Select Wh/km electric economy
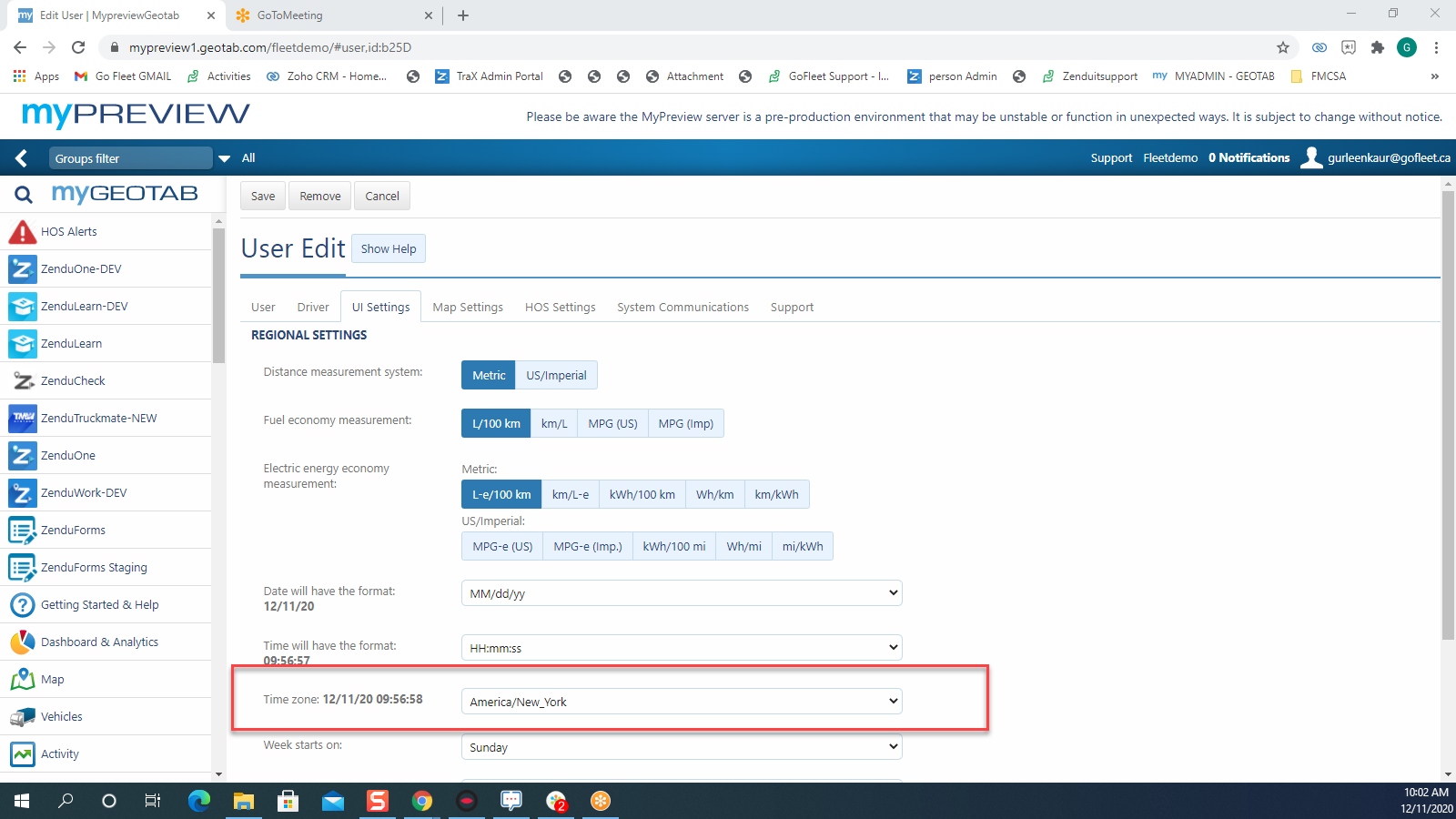Image resolution: width=1456 pixels, height=819 pixels. 715,494
